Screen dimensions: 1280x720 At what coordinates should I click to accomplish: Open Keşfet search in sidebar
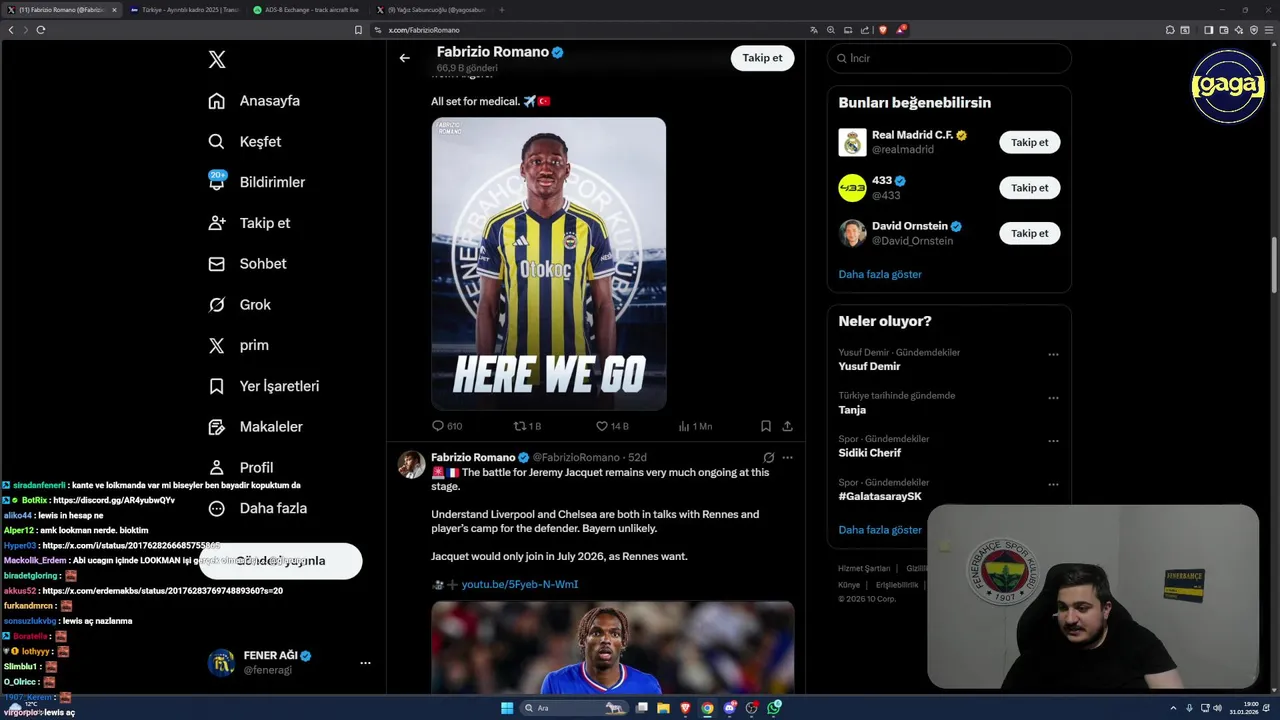217,142
